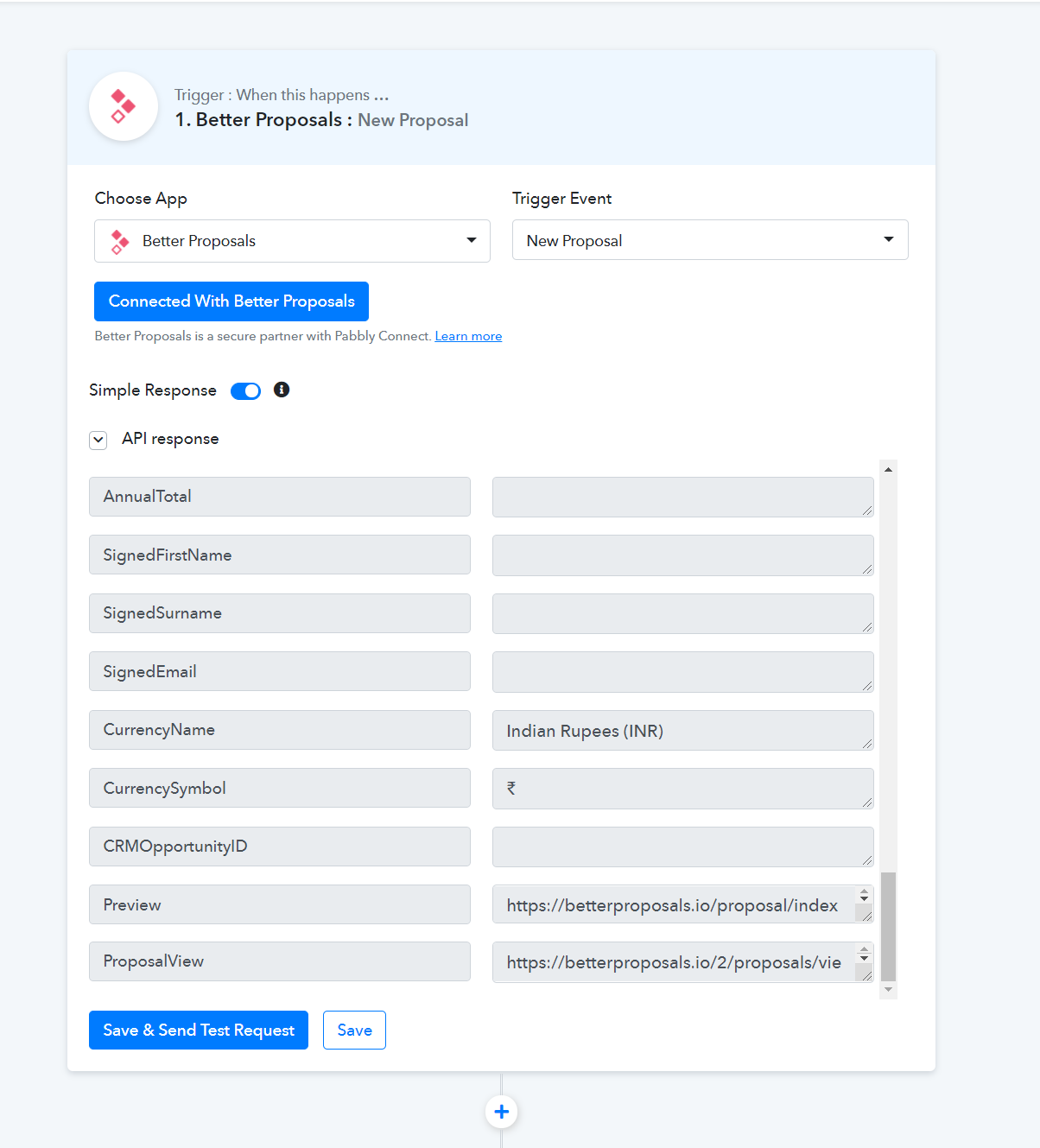Open the Choose App dropdown

[292, 241]
